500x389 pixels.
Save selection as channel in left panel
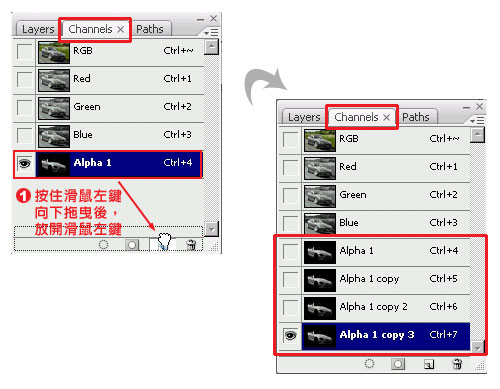point(132,245)
